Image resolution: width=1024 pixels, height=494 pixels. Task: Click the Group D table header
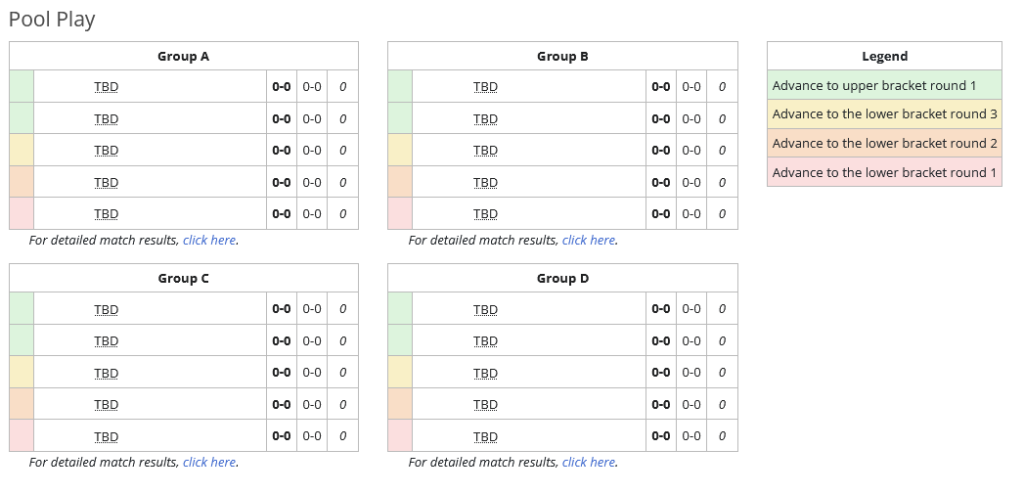562,279
